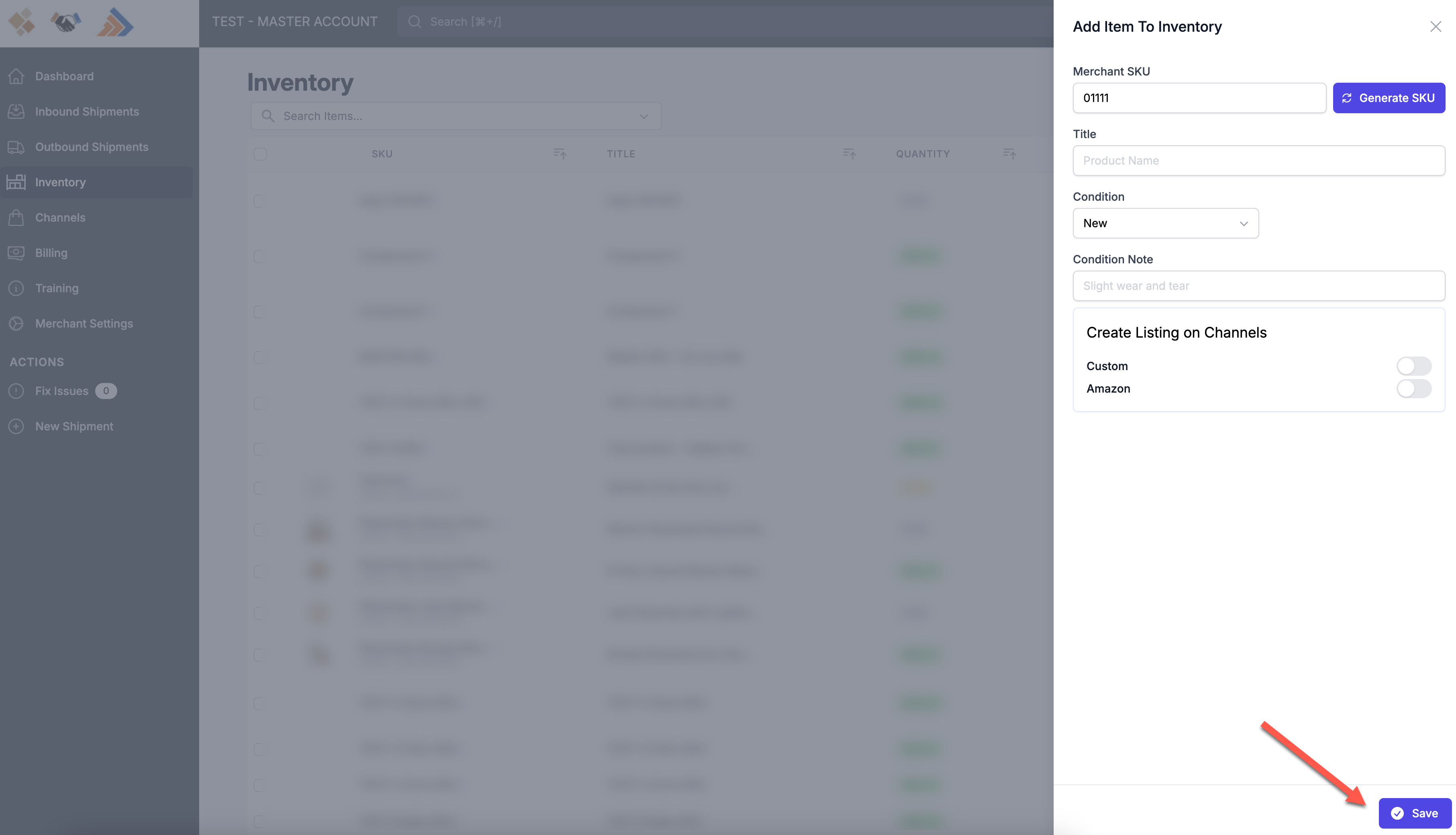The height and width of the screenshot is (835, 1456).
Task: Click the Quantity column sort icon
Action: pos(1009,154)
